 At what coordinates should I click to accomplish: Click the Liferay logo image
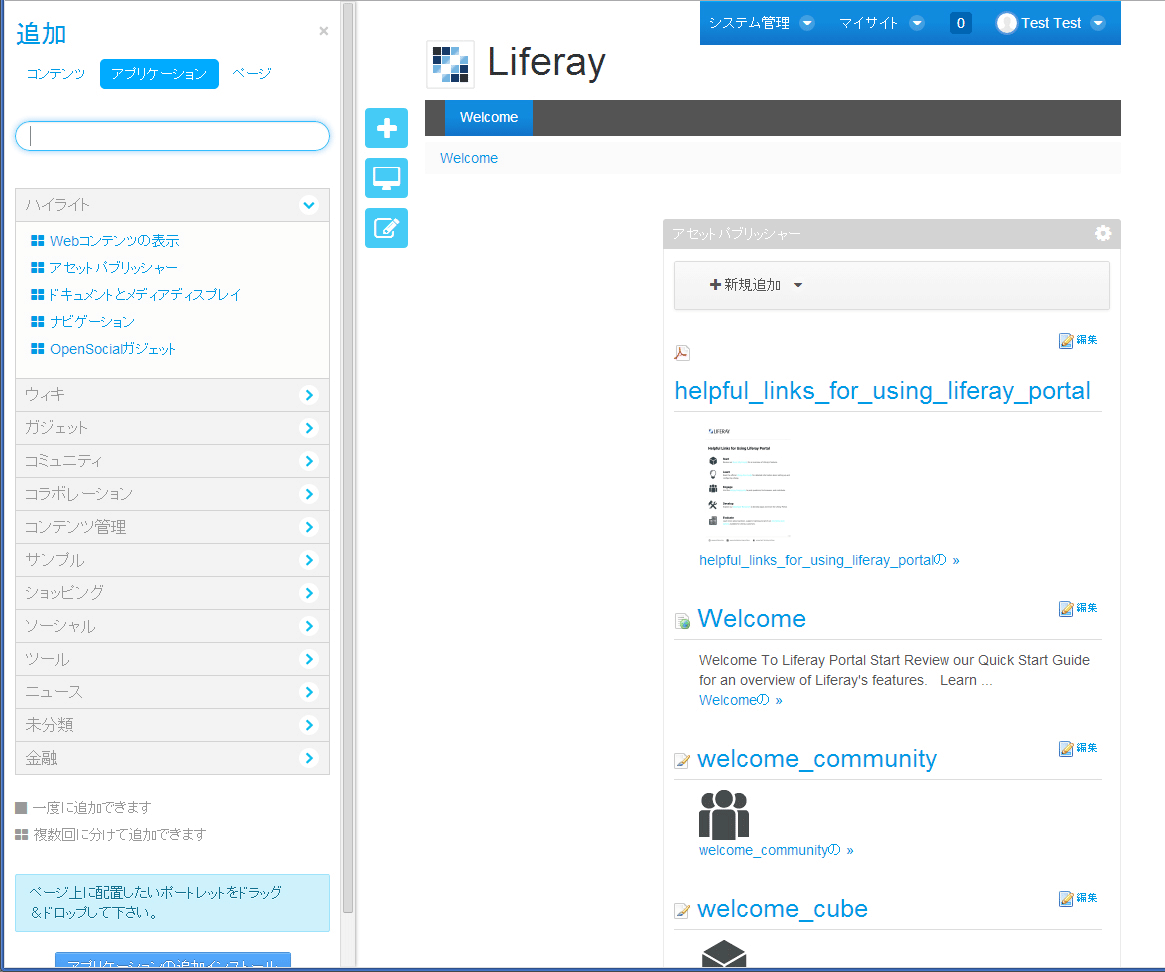tap(450, 64)
